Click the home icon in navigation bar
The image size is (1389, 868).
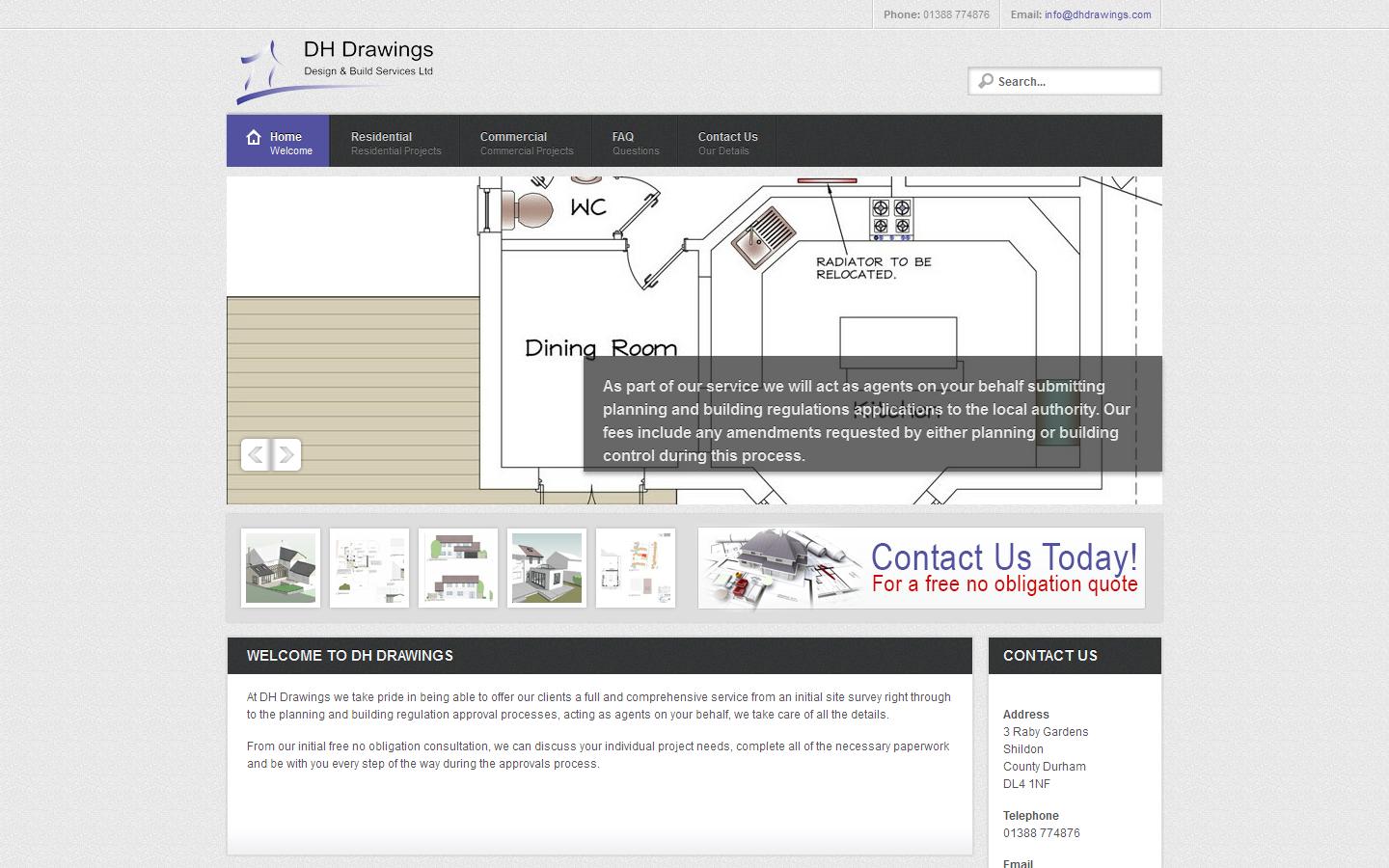coord(254,137)
